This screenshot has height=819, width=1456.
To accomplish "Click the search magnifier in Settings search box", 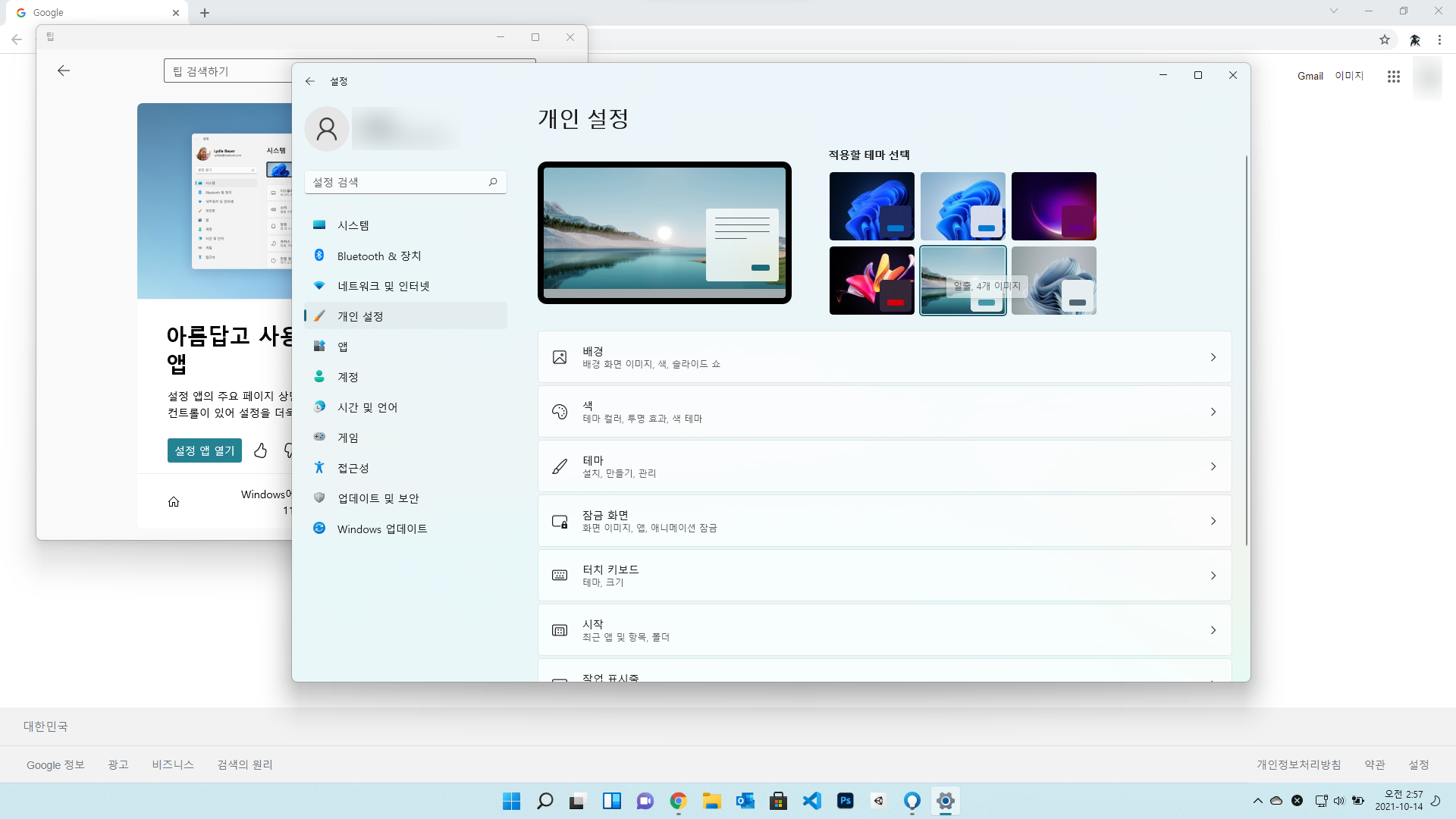I will pyautogui.click(x=493, y=182).
